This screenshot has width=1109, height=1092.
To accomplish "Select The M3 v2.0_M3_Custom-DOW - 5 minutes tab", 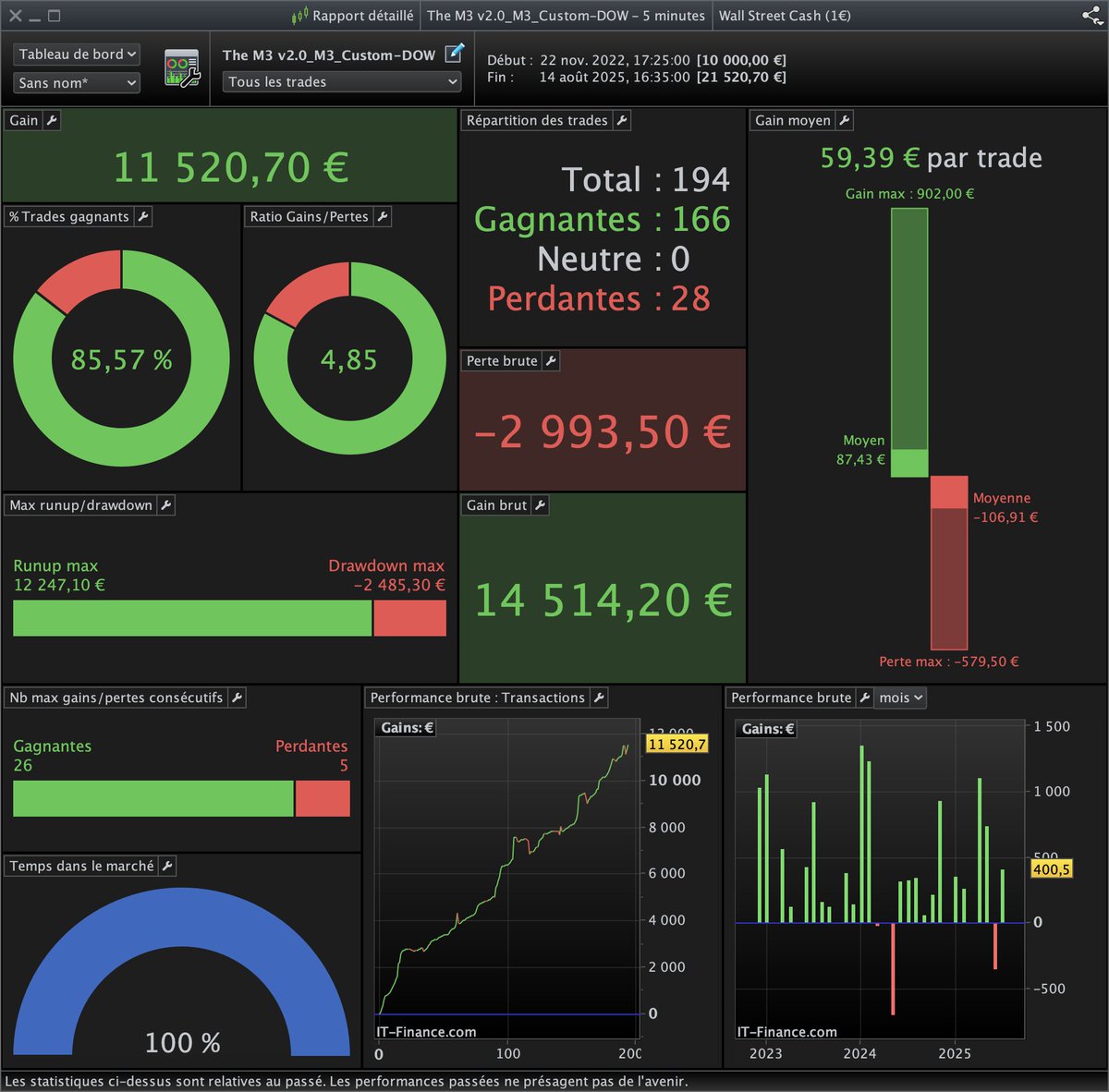I will click(566, 16).
